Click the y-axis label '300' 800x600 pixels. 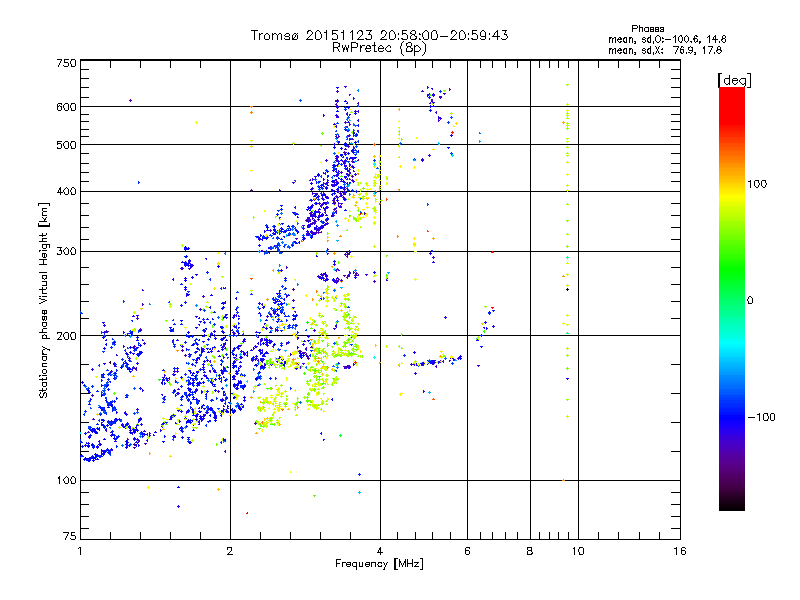[66, 252]
